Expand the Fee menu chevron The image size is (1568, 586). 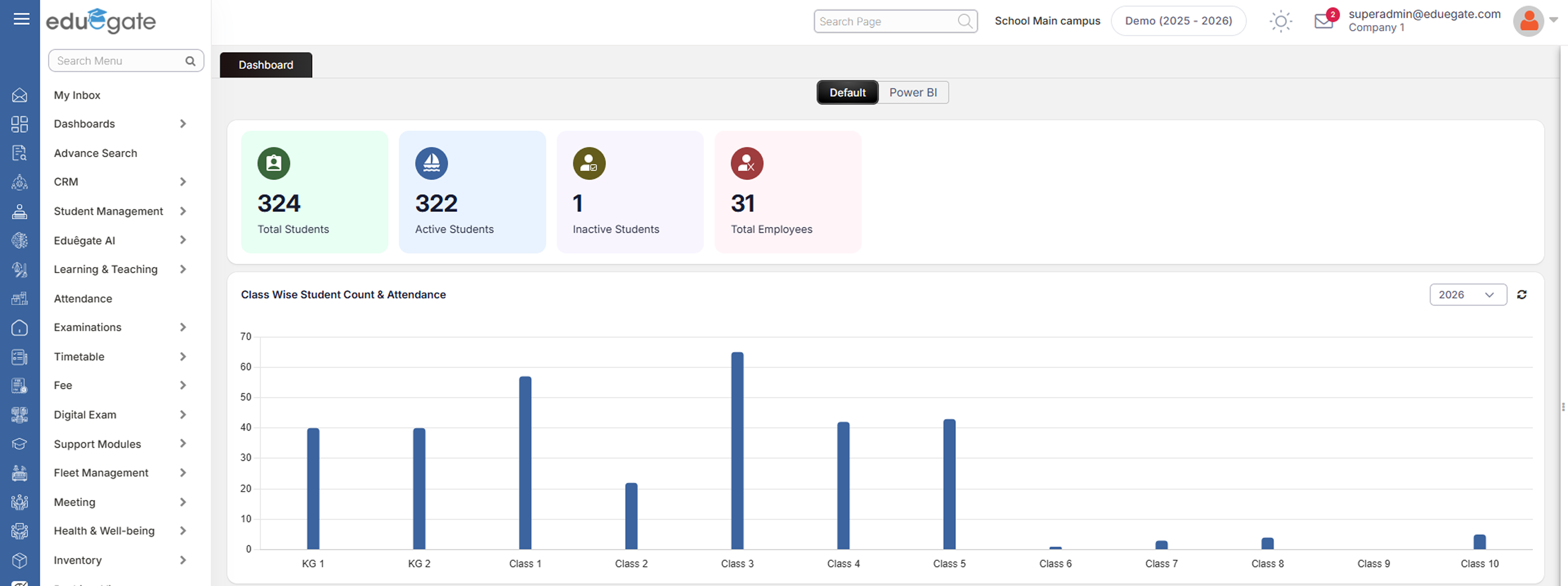coord(183,385)
